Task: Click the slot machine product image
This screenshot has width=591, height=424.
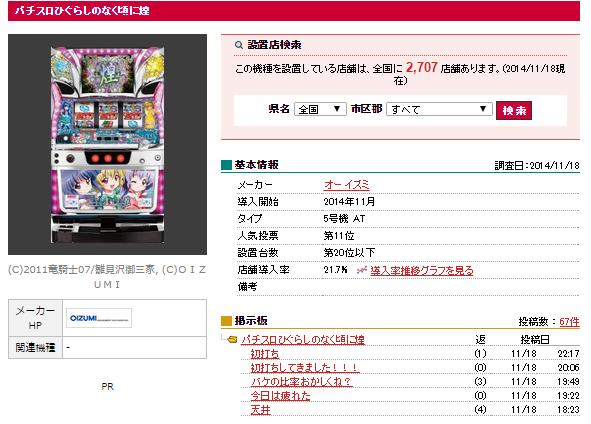Action: pos(107,145)
